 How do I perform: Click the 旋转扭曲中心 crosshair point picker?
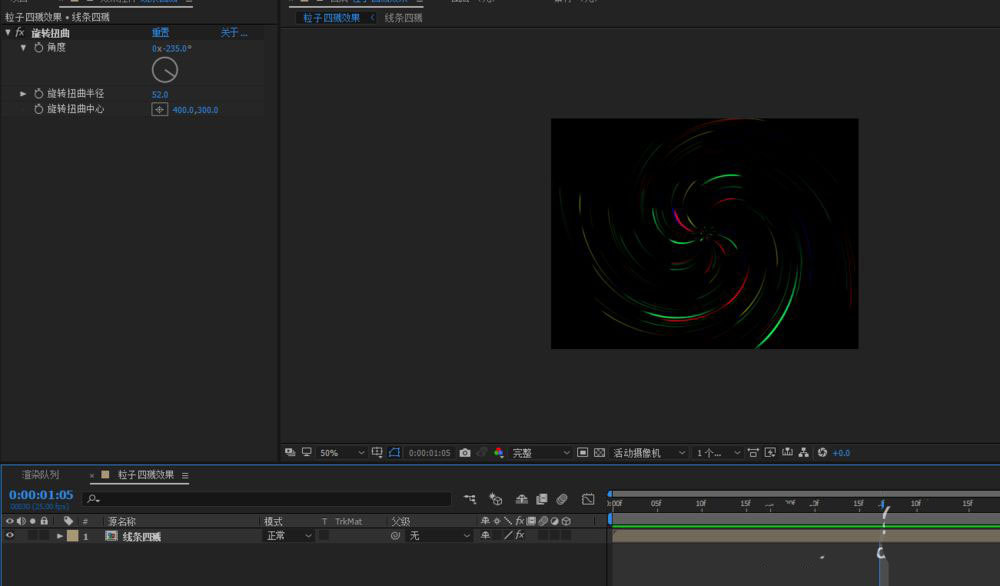coord(159,109)
